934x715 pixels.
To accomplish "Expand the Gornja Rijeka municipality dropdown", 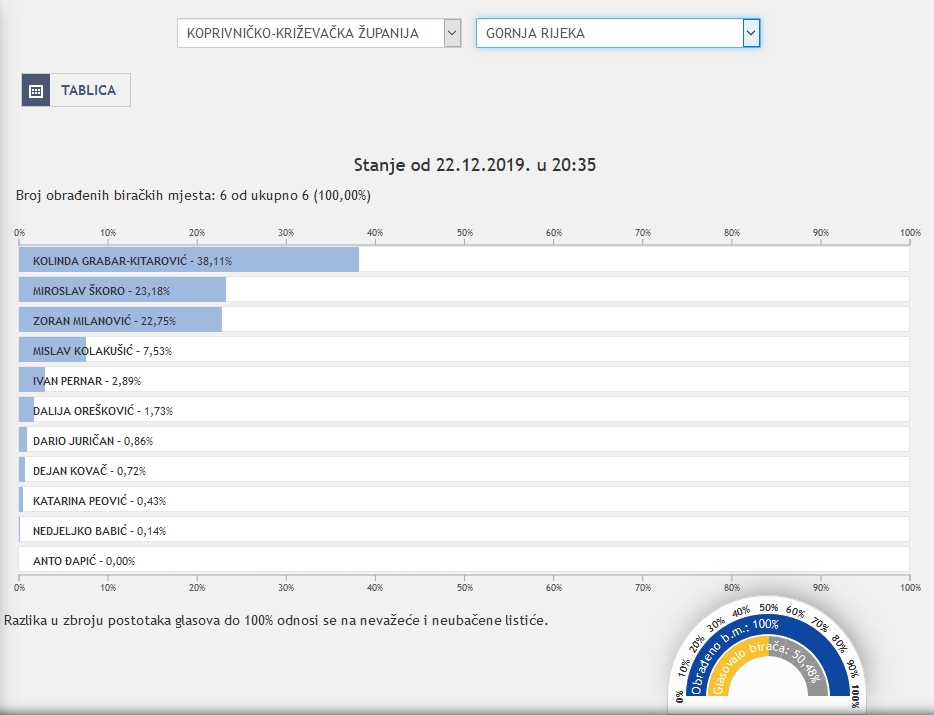I will [609, 33].
